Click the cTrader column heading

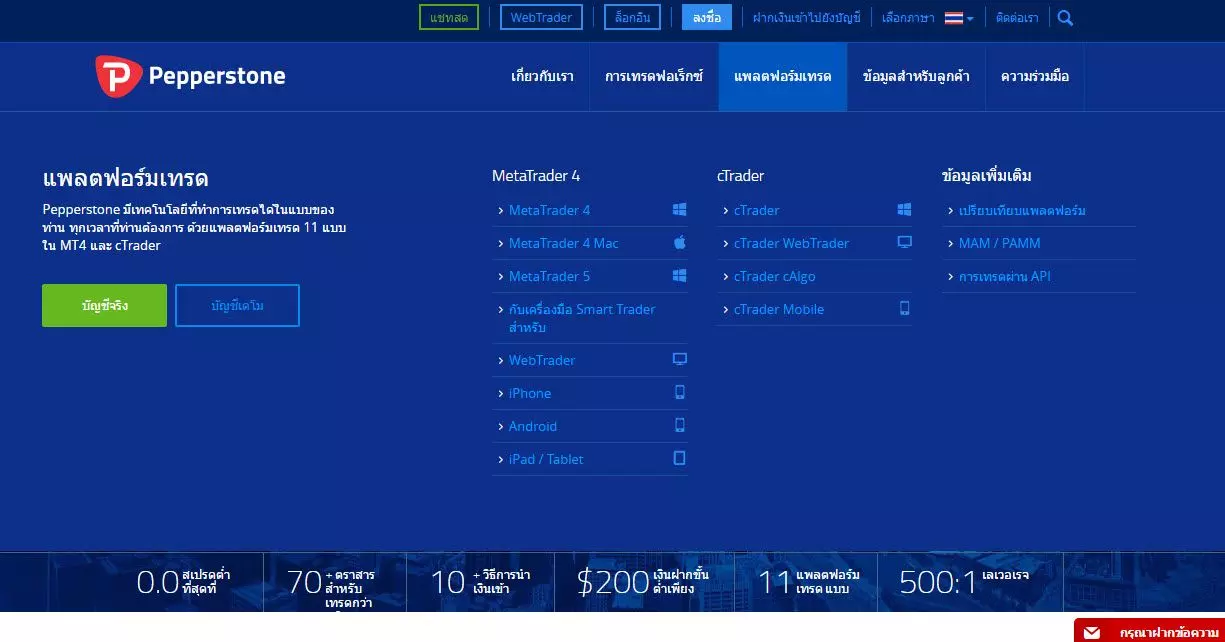click(740, 176)
